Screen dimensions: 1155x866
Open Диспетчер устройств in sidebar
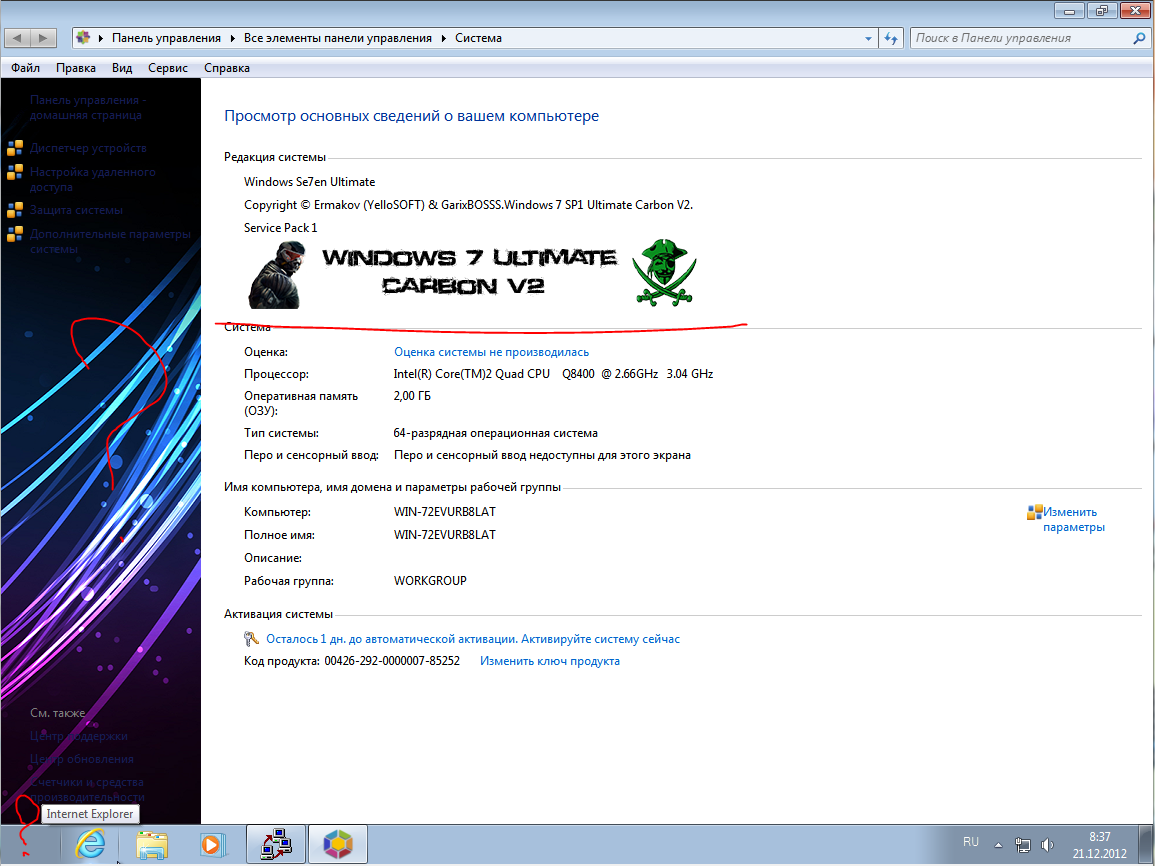[88, 148]
